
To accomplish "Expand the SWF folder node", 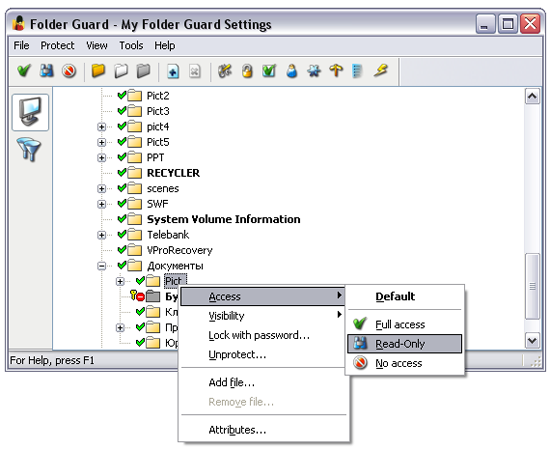I will (101, 204).
